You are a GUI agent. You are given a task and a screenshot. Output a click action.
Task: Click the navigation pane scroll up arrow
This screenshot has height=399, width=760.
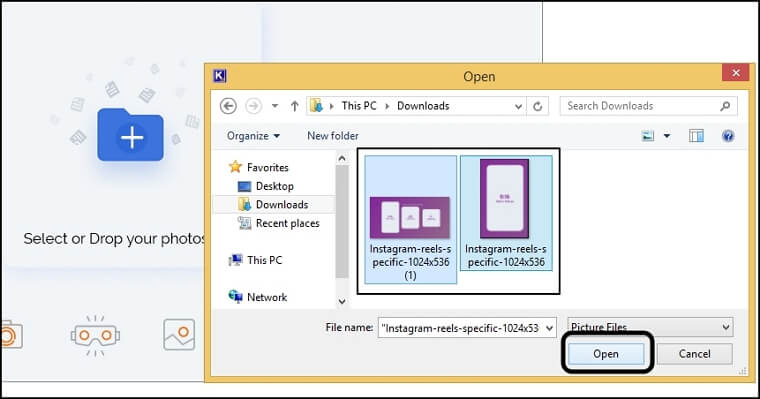(x=342, y=158)
